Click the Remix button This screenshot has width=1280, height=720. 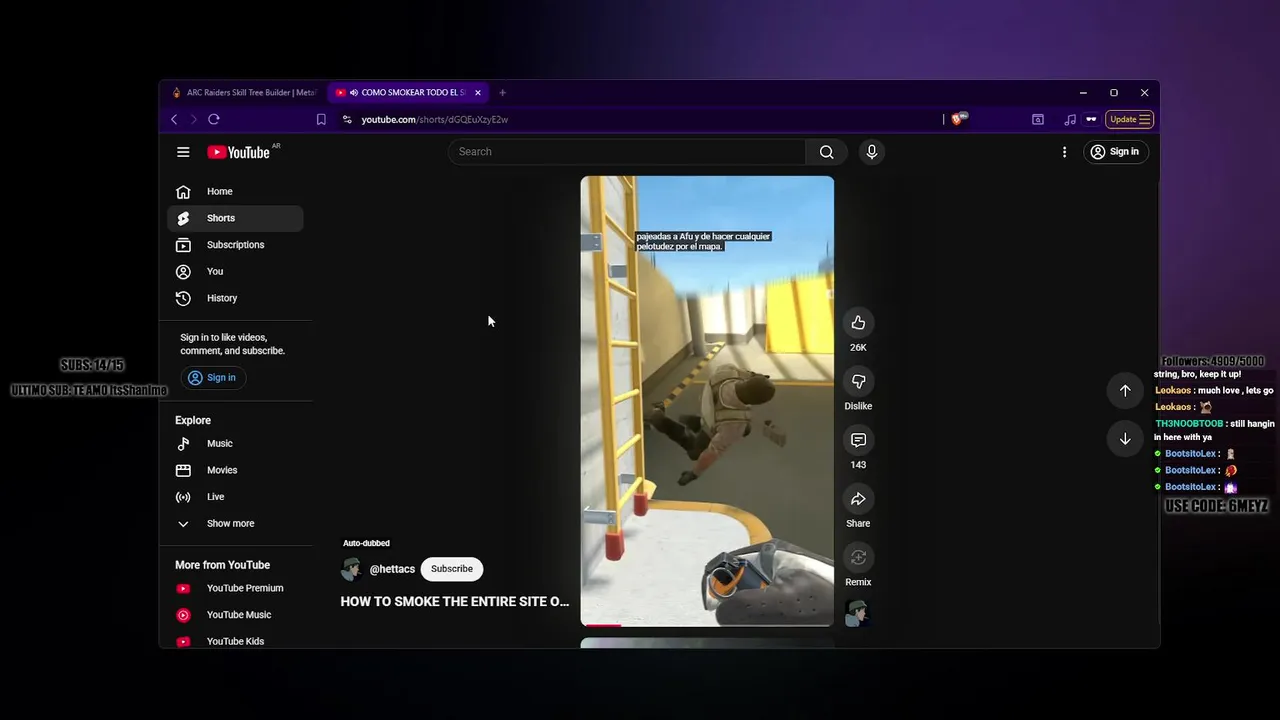(x=858, y=558)
